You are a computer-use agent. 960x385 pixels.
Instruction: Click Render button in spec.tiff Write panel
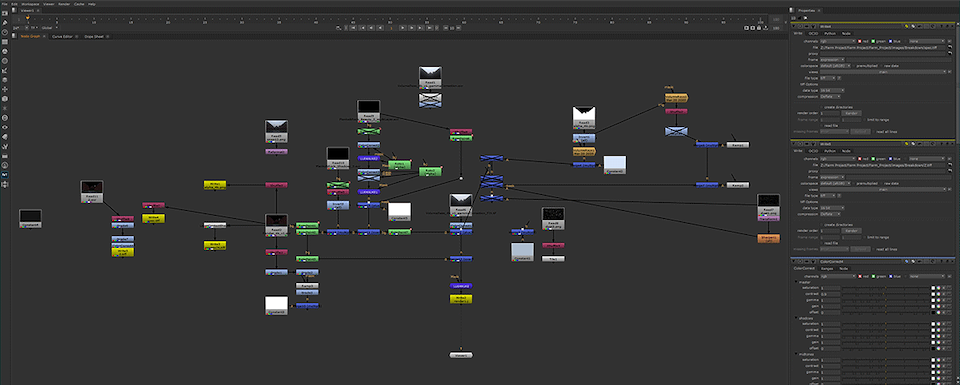point(851,113)
